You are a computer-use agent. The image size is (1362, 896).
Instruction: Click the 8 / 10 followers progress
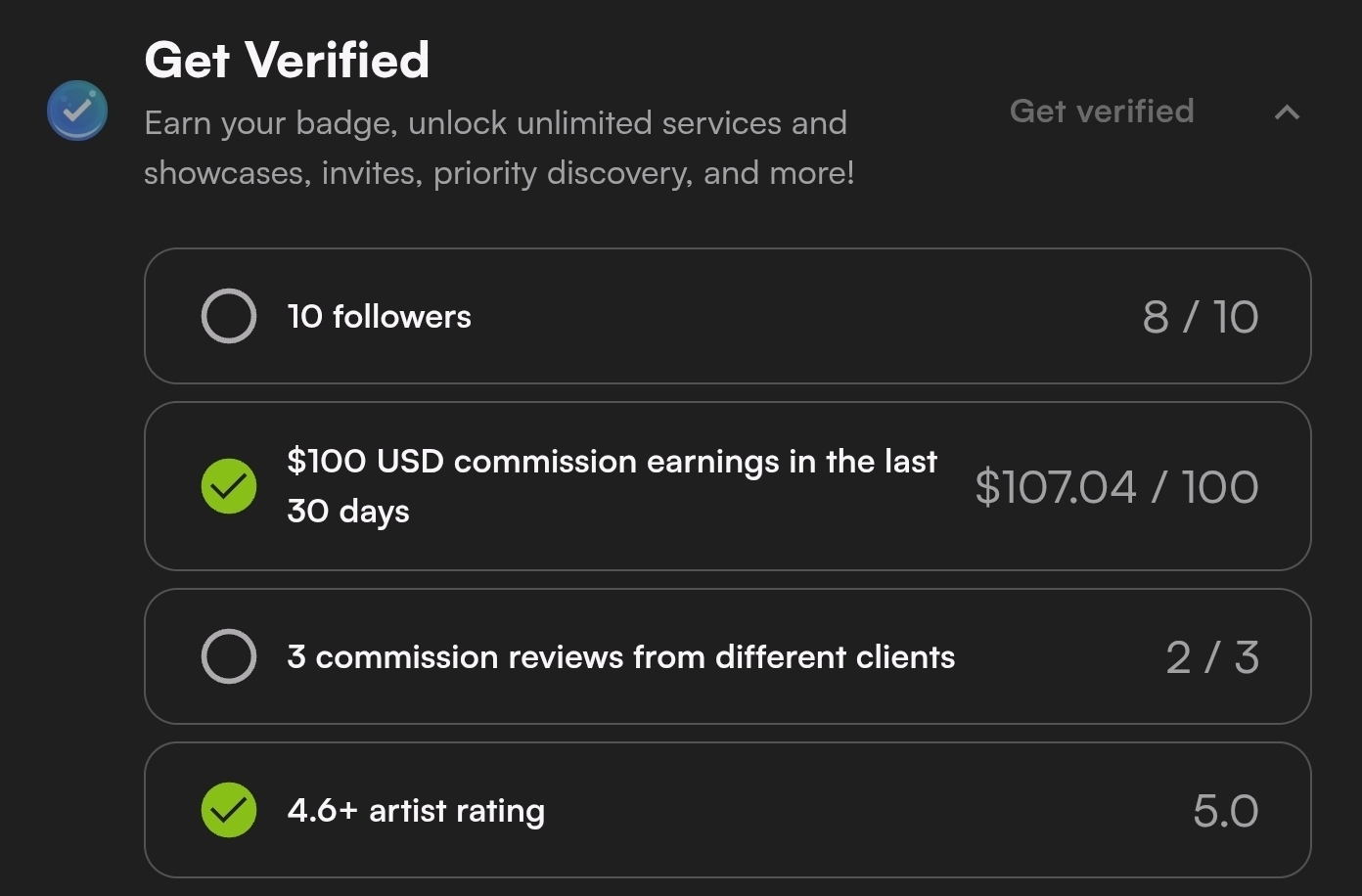[1200, 317]
